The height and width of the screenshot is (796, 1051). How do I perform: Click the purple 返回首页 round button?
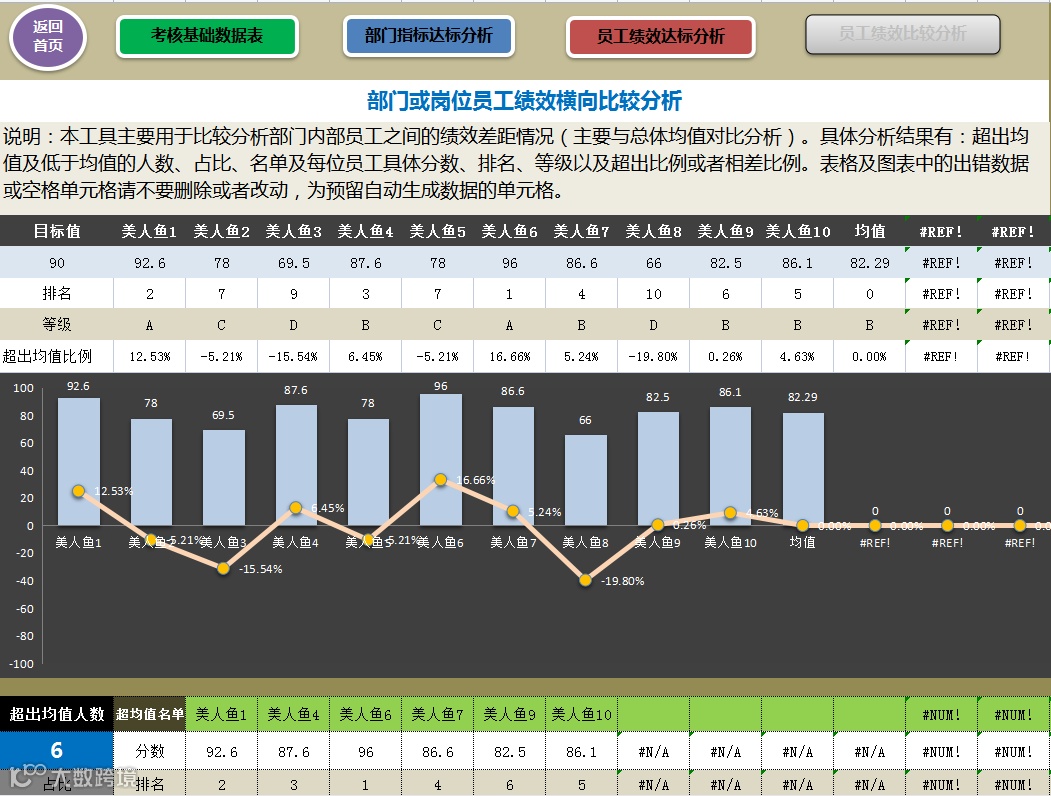[48, 36]
